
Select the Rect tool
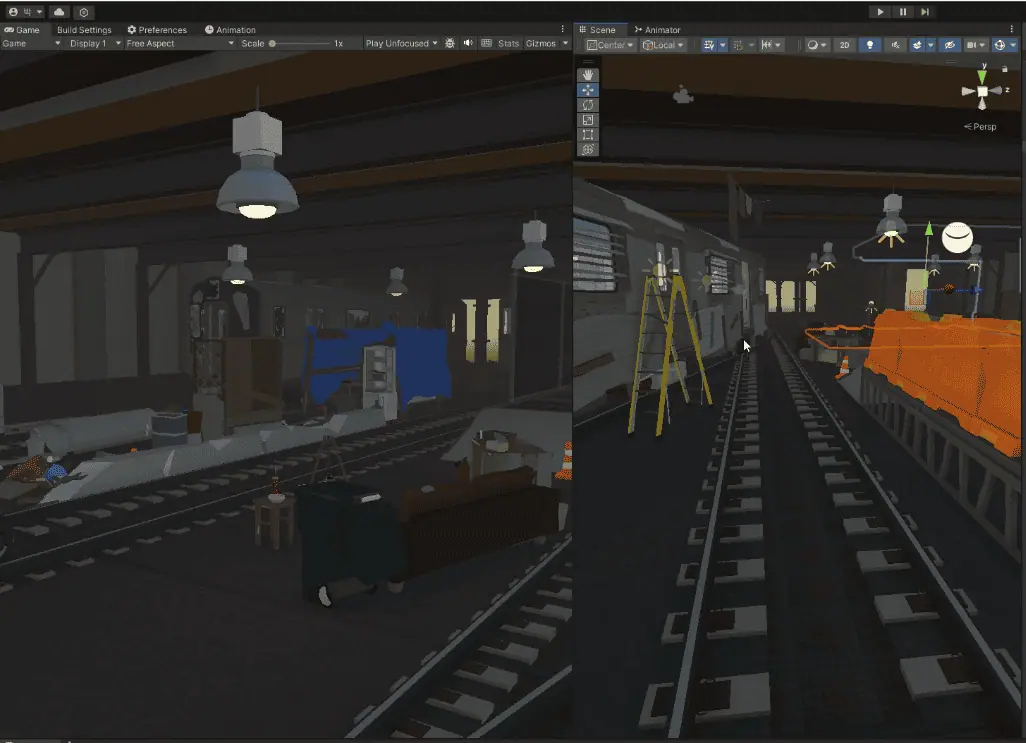[x=588, y=135]
